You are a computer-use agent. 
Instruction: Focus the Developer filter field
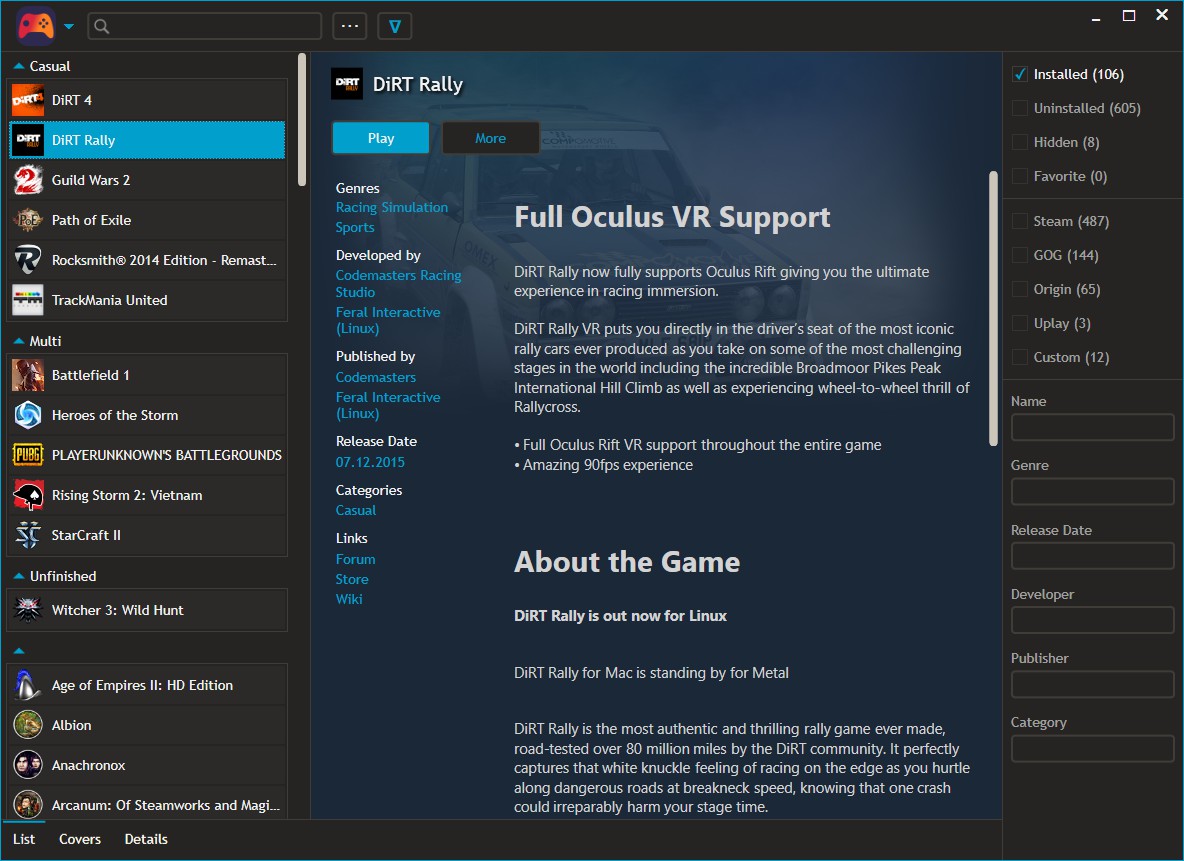pyautogui.click(x=1092, y=620)
